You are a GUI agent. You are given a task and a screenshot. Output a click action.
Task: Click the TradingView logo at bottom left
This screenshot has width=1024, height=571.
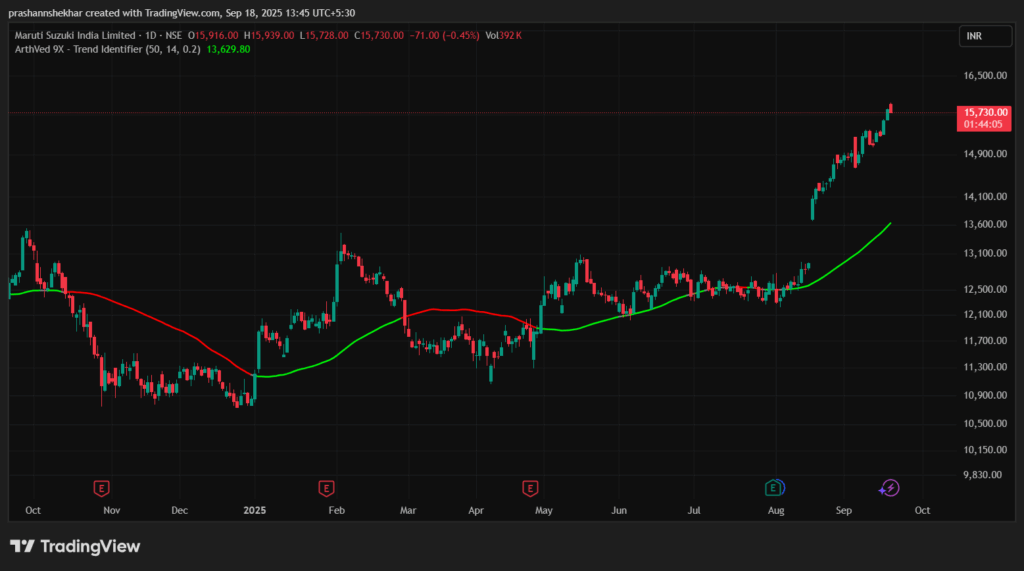point(75,546)
